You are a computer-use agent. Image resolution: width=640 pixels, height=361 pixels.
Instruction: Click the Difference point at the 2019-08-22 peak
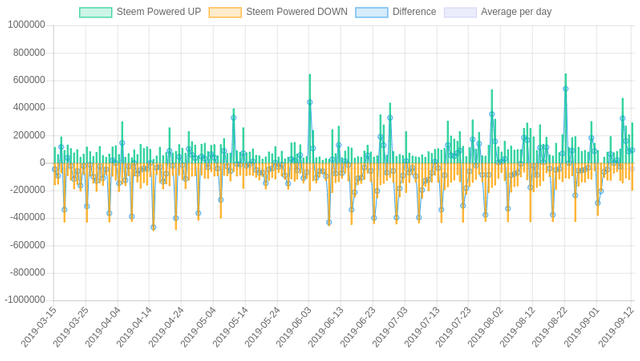pos(565,89)
